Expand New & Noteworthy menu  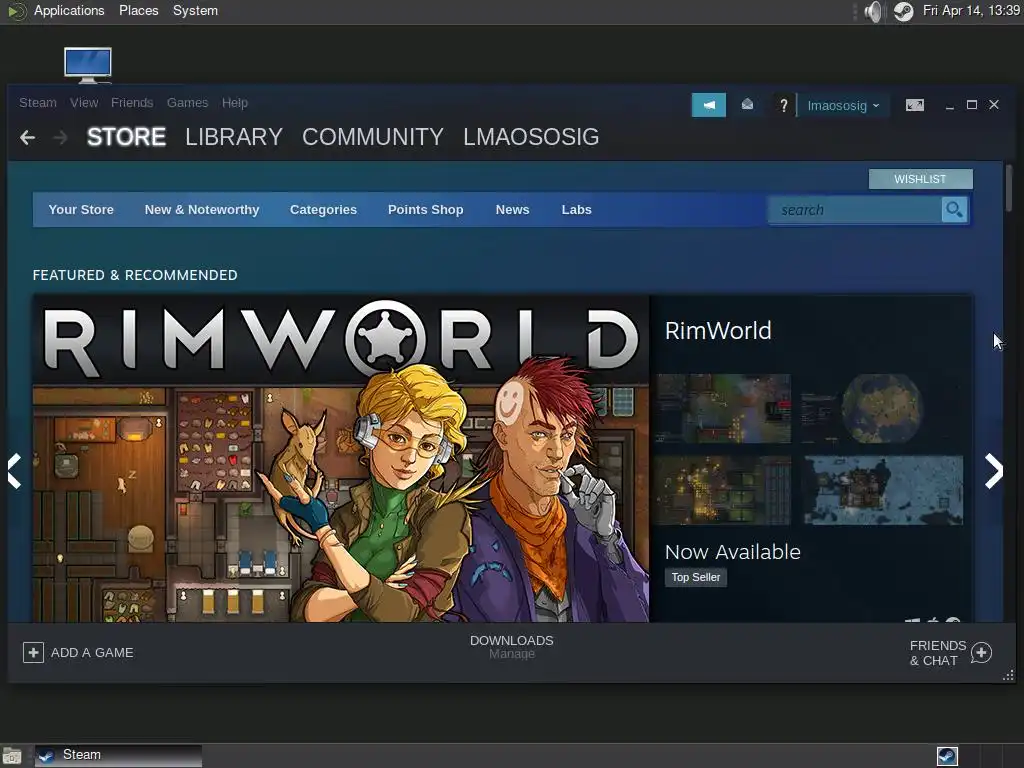click(x=202, y=210)
